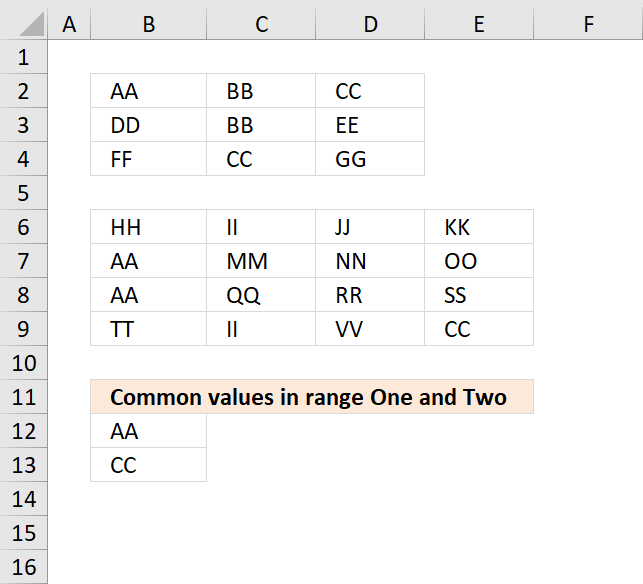Click the select-all corner triangle
This screenshot has height=584, width=643.
(x=31, y=24)
